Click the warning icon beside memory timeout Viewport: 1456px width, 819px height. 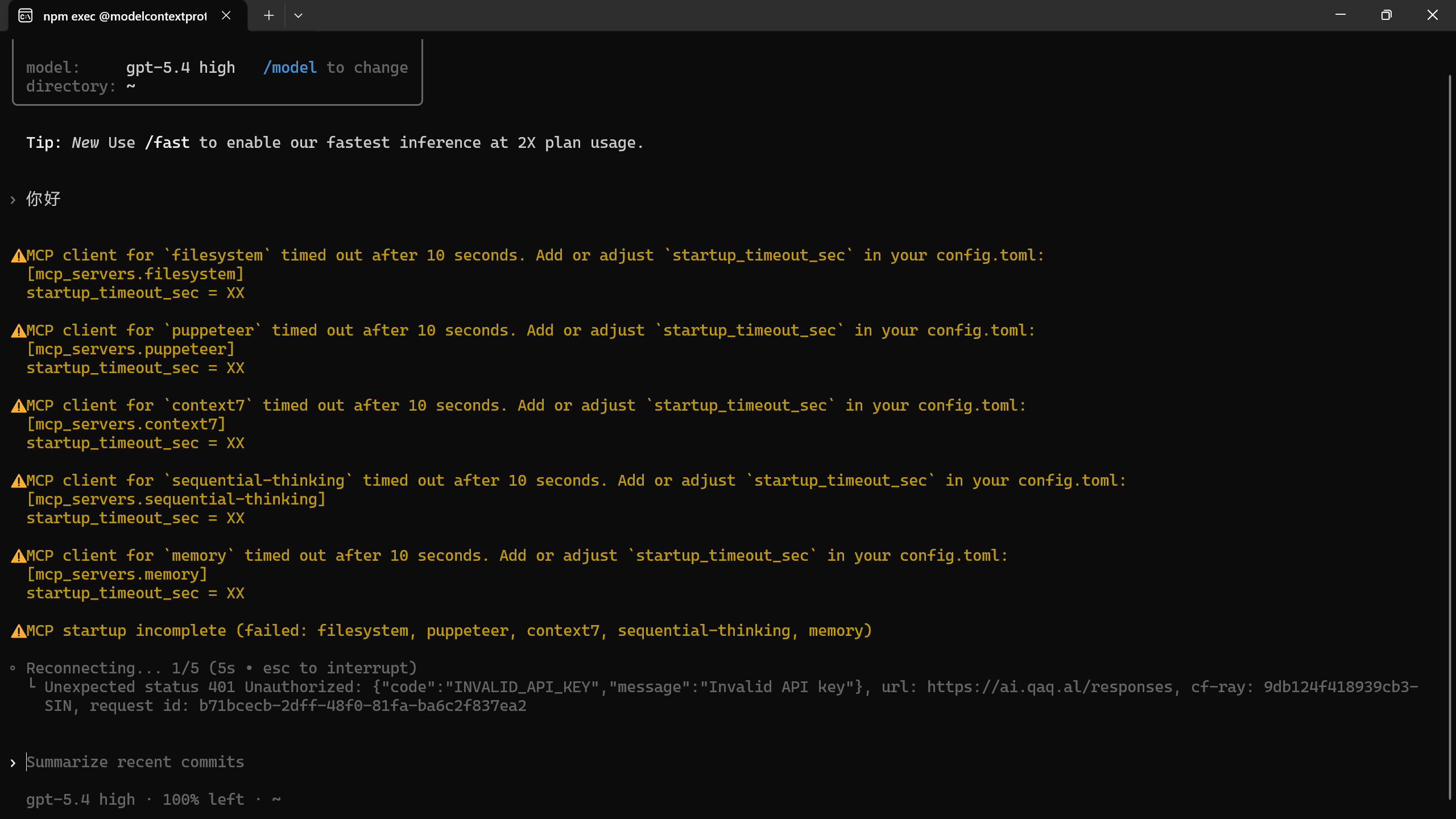click(x=18, y=556)
